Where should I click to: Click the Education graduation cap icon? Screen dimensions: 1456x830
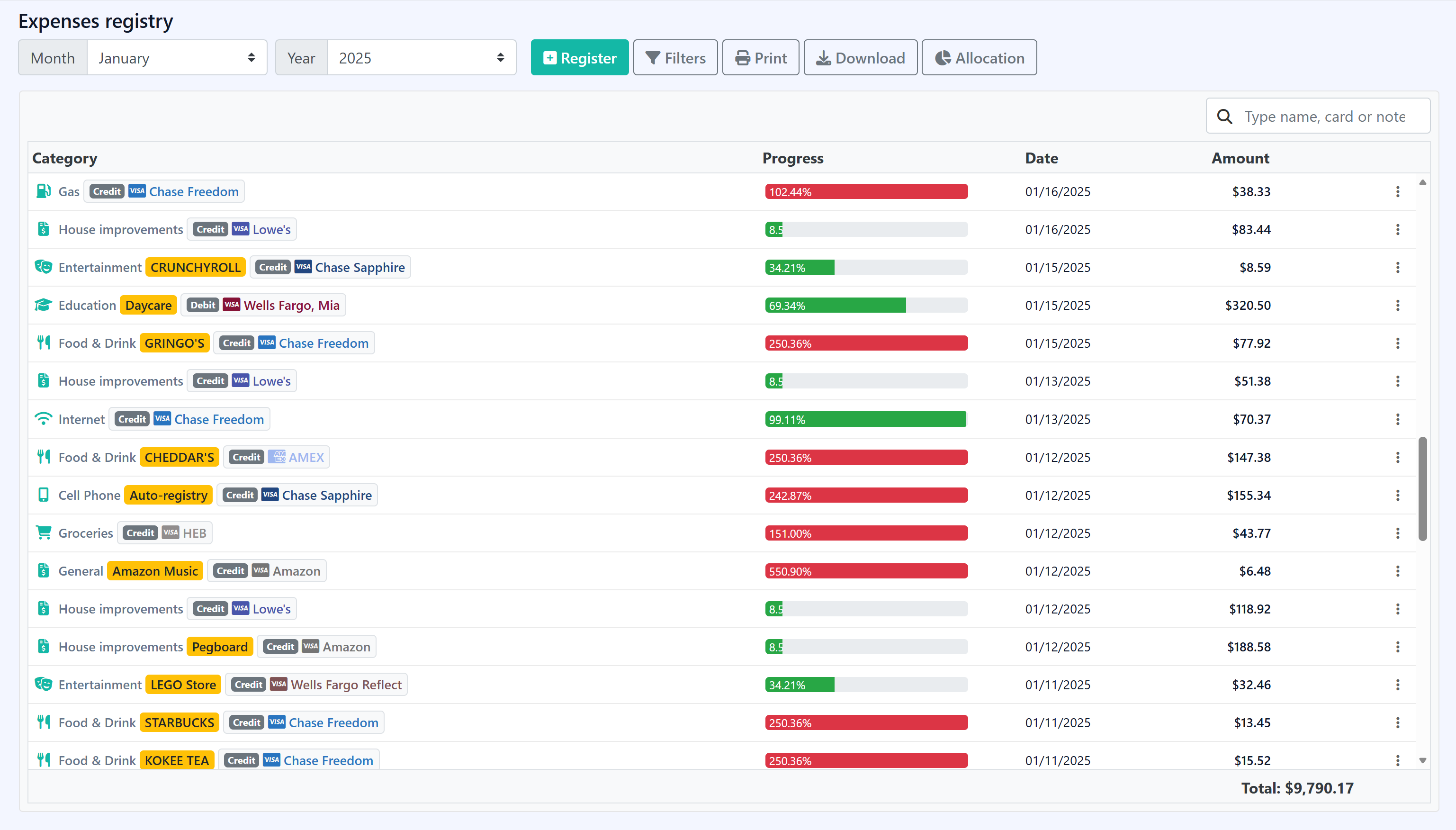coord(43,305)
